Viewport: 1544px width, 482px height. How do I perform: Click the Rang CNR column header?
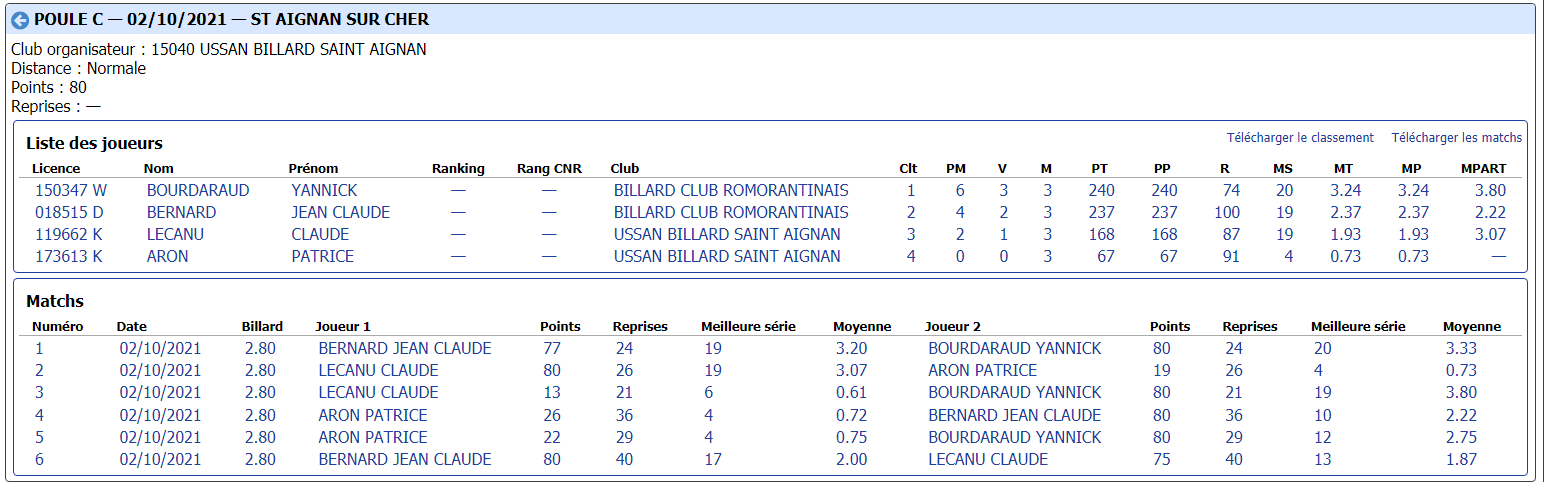coord(549,168)
